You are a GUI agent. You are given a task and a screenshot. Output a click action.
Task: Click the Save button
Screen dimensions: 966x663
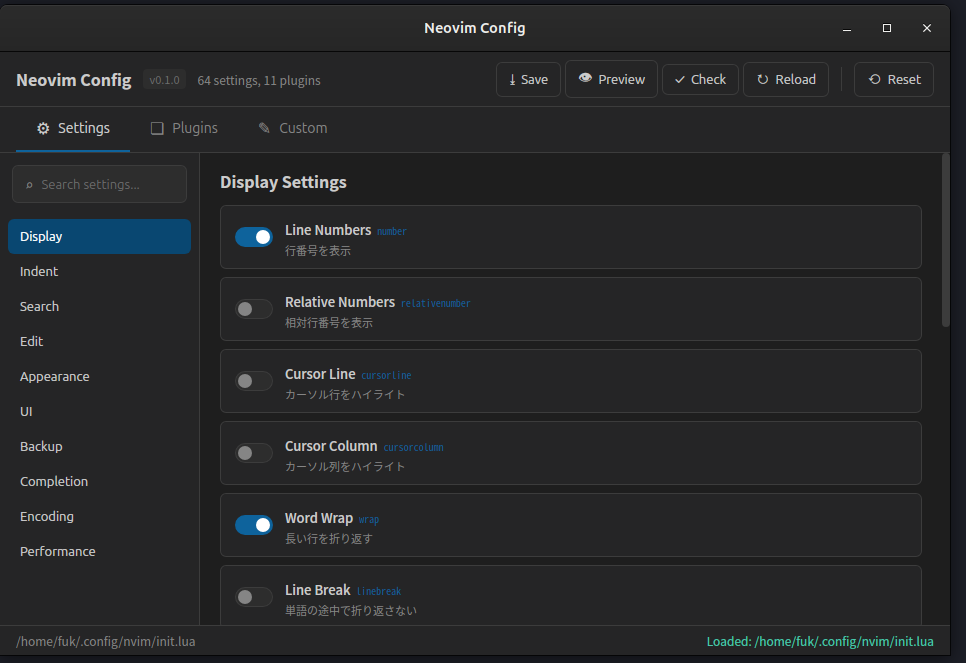[x=528, y=79]
